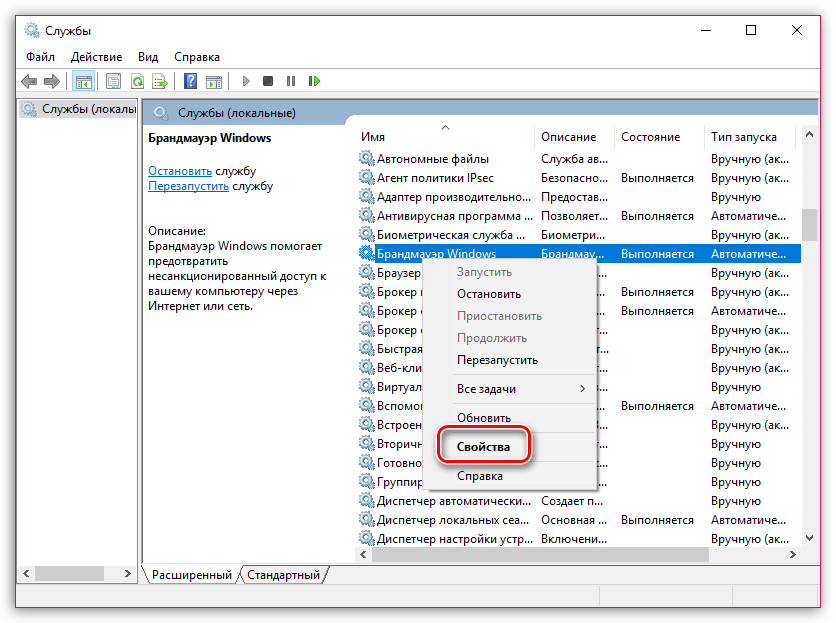Viewport: 836px width, 623px height.
Task: Open the Help question mark icon
Action: 190,81
